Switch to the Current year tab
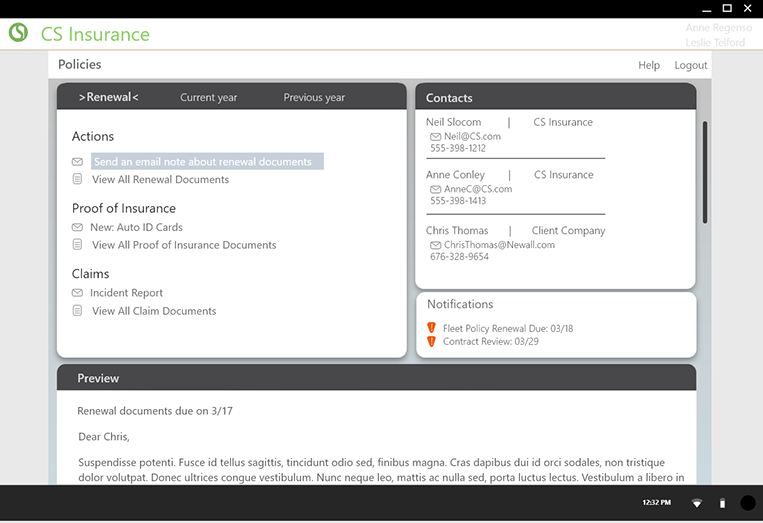This screenshot has width=763, height=523. pos(208,98)
